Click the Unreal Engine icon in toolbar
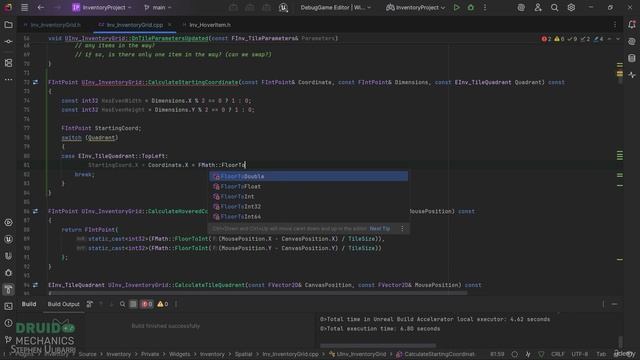Viewport: 640px width, 360px height. (x=283, y=7)
